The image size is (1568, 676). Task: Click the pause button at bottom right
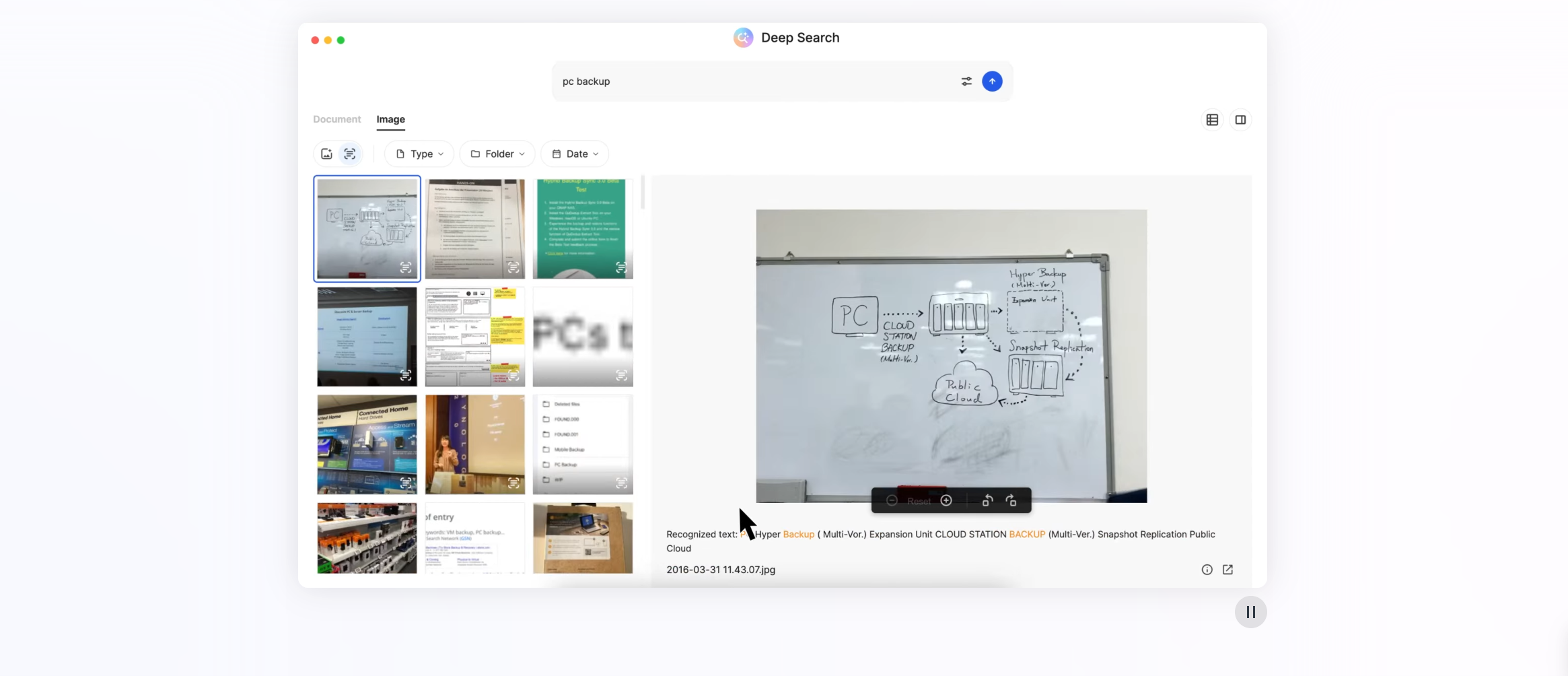1250,612
